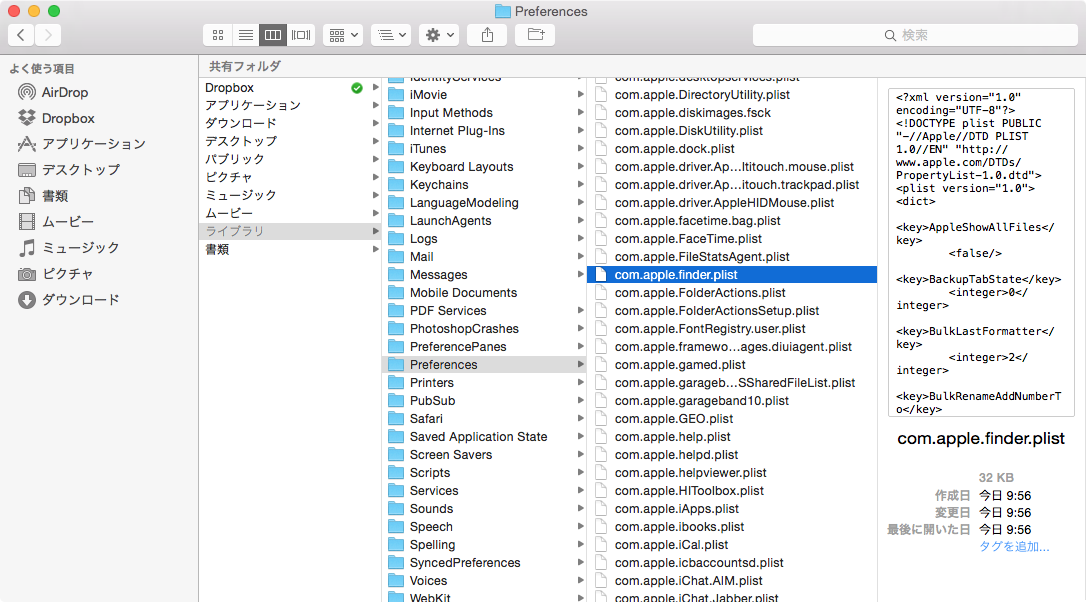Expand the ミュージック folder arrow in first column

[x=376, y=195]
